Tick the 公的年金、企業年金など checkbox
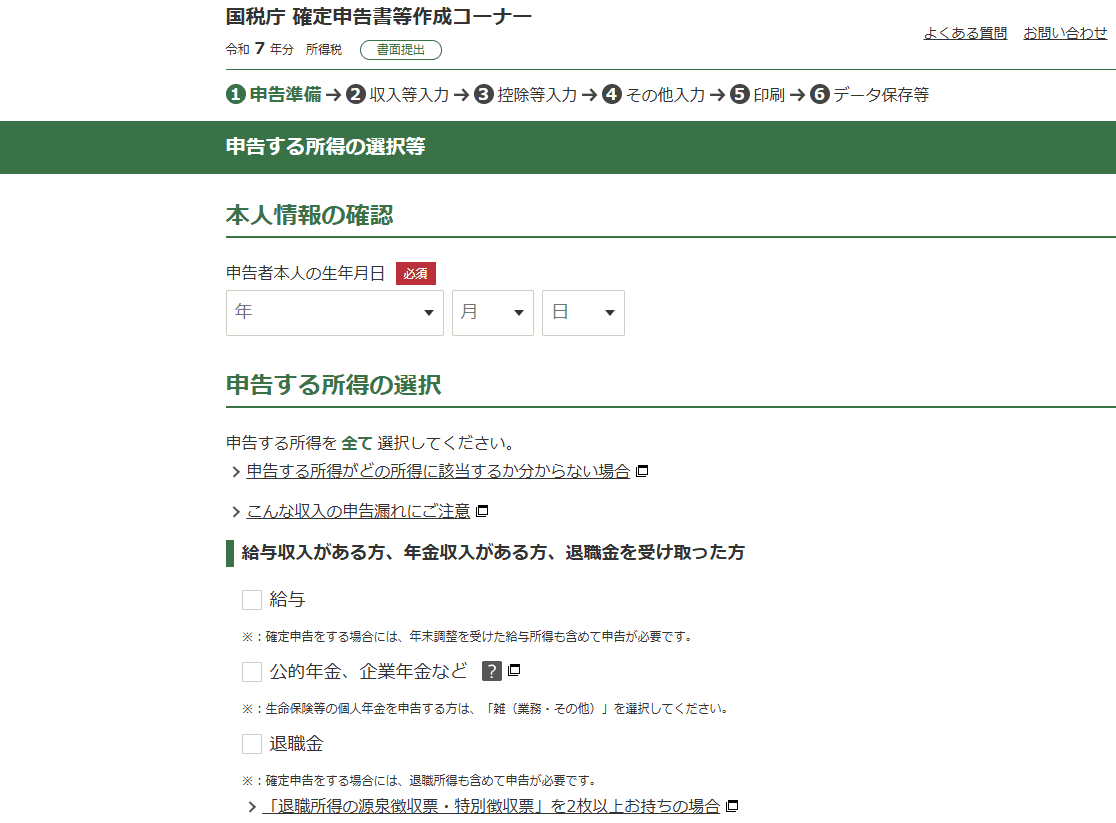This screenshot has width=1116, height=823. 252,672
